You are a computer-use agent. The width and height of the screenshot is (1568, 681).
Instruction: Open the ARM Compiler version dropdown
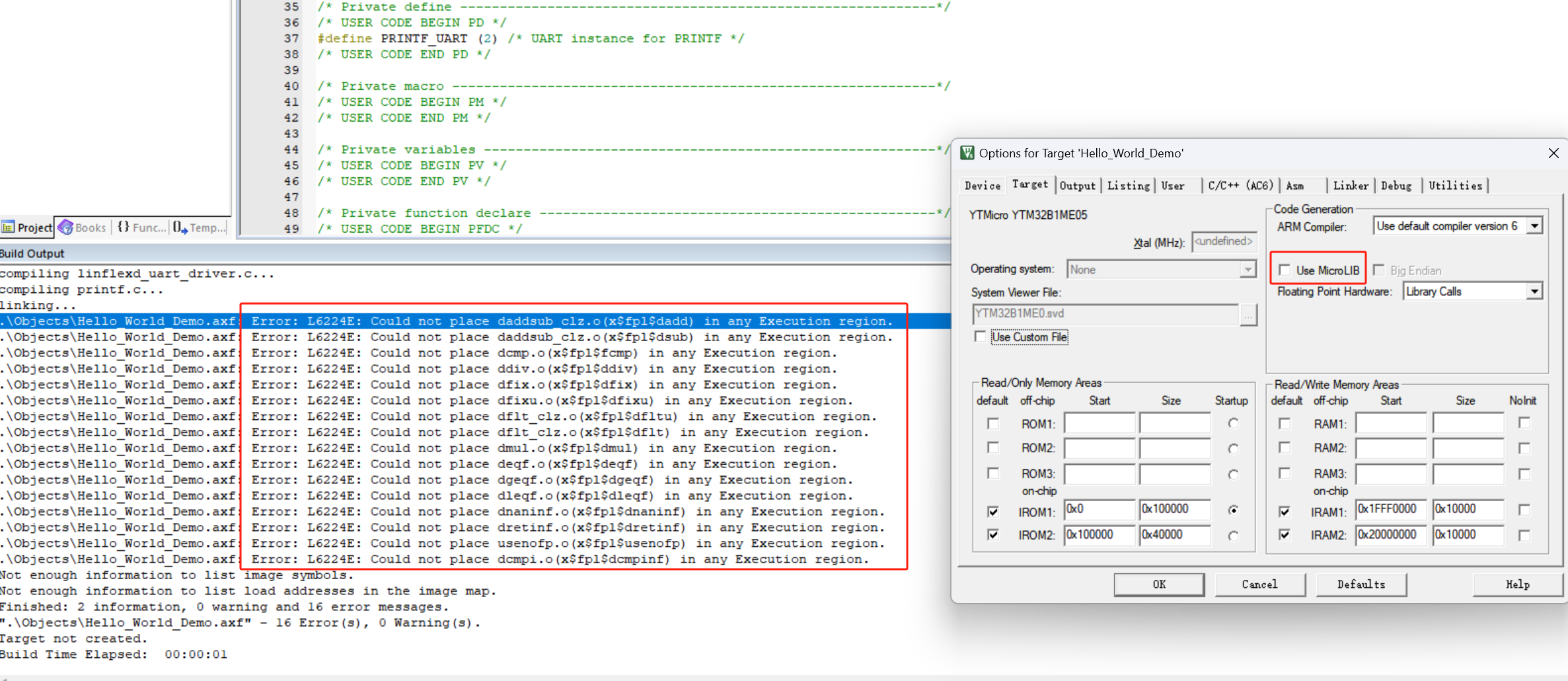point(1535,226)
